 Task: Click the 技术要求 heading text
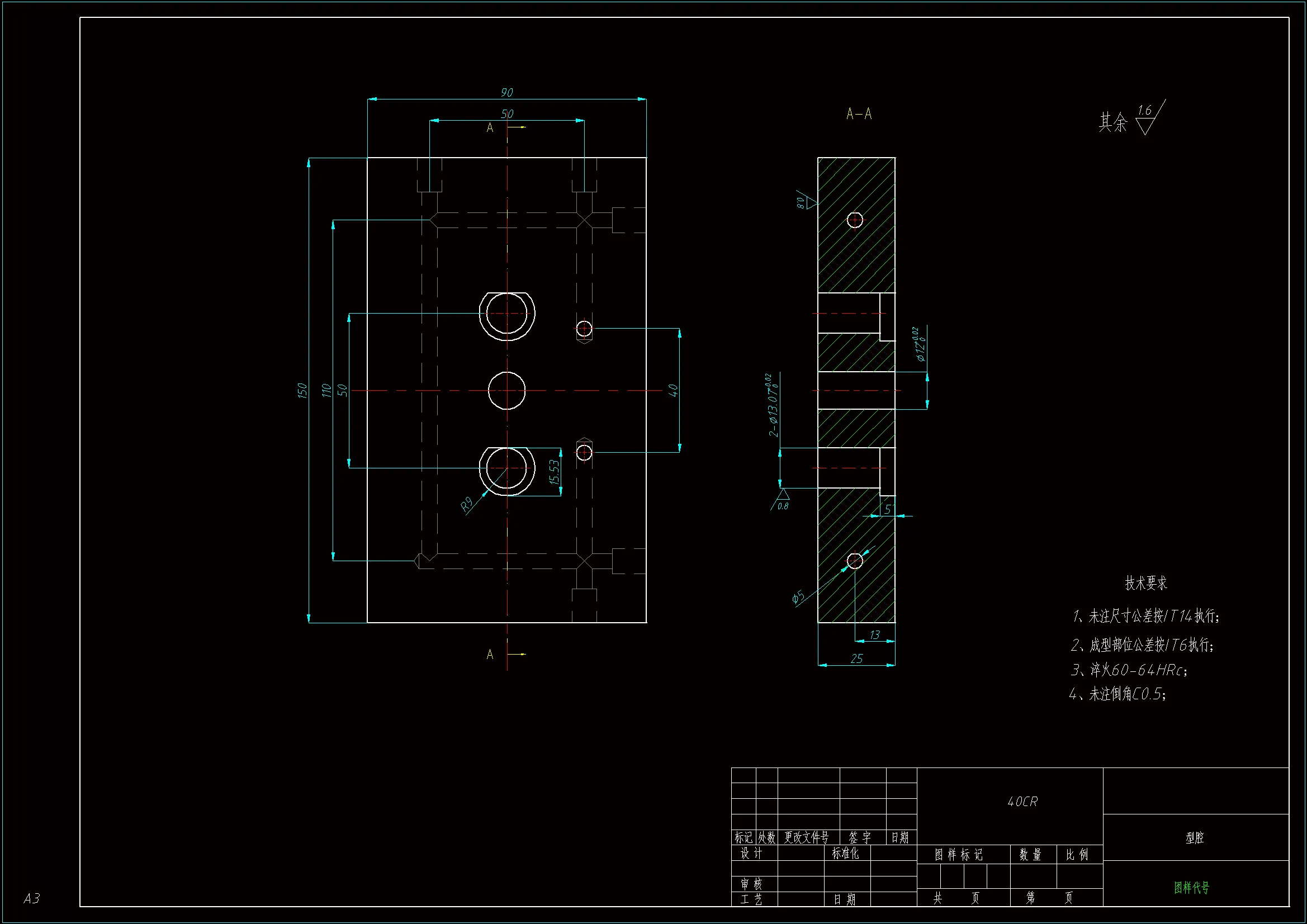pos(1146,583)
